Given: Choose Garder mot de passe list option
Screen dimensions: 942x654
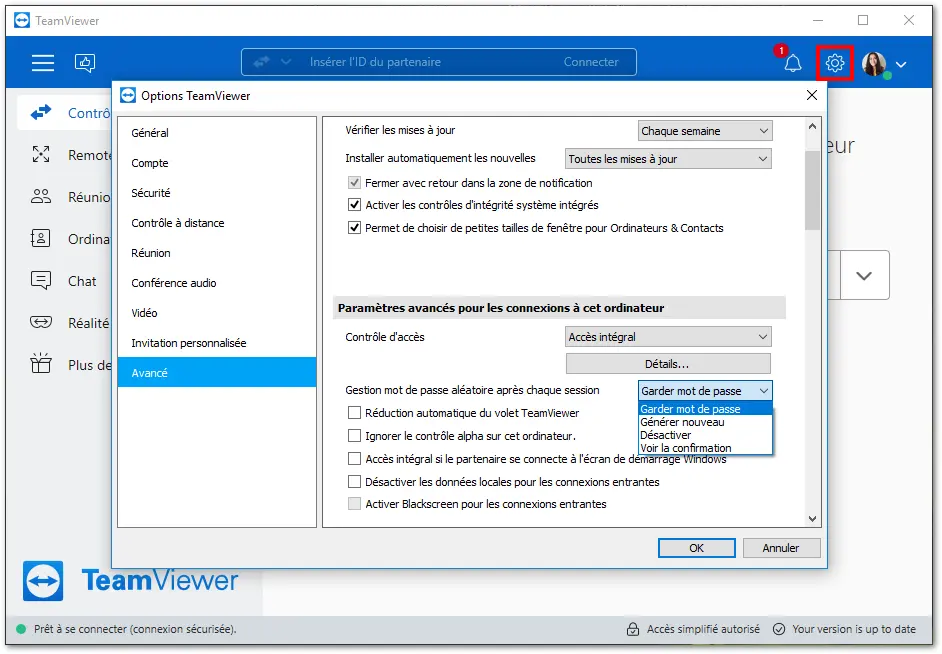Looking at the screenshot, I should [705, 409].
